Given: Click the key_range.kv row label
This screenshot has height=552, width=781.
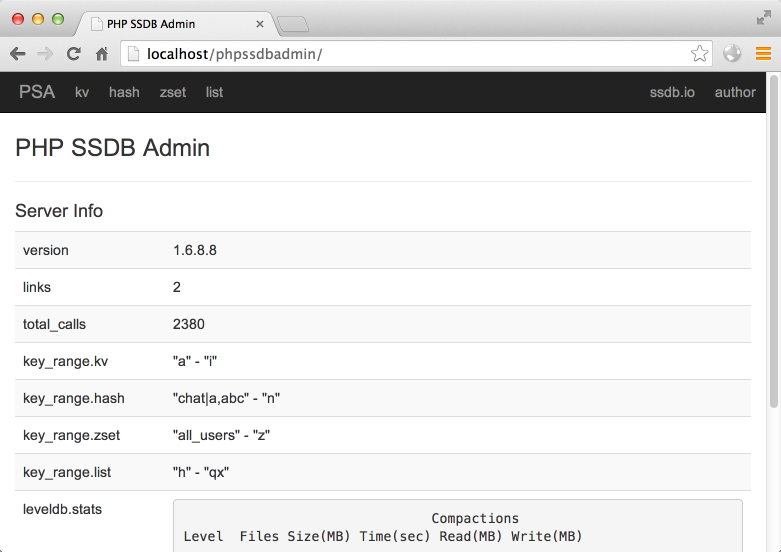Looking at the screenshot, I should tap(65, 361).
